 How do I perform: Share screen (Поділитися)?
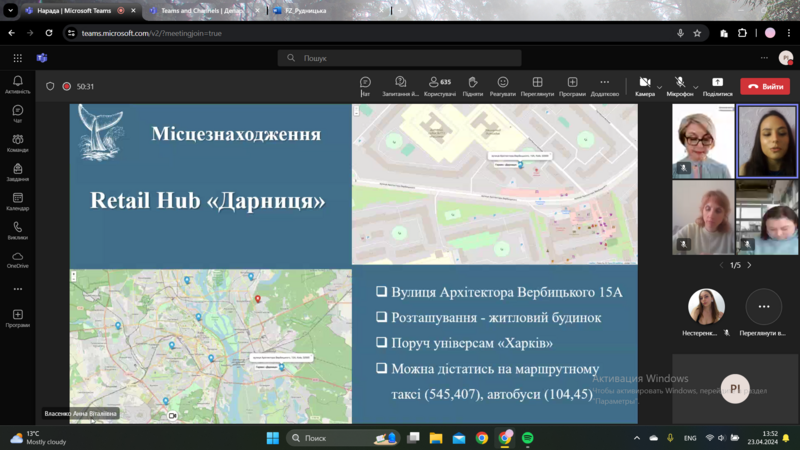(x=717, y=86)
